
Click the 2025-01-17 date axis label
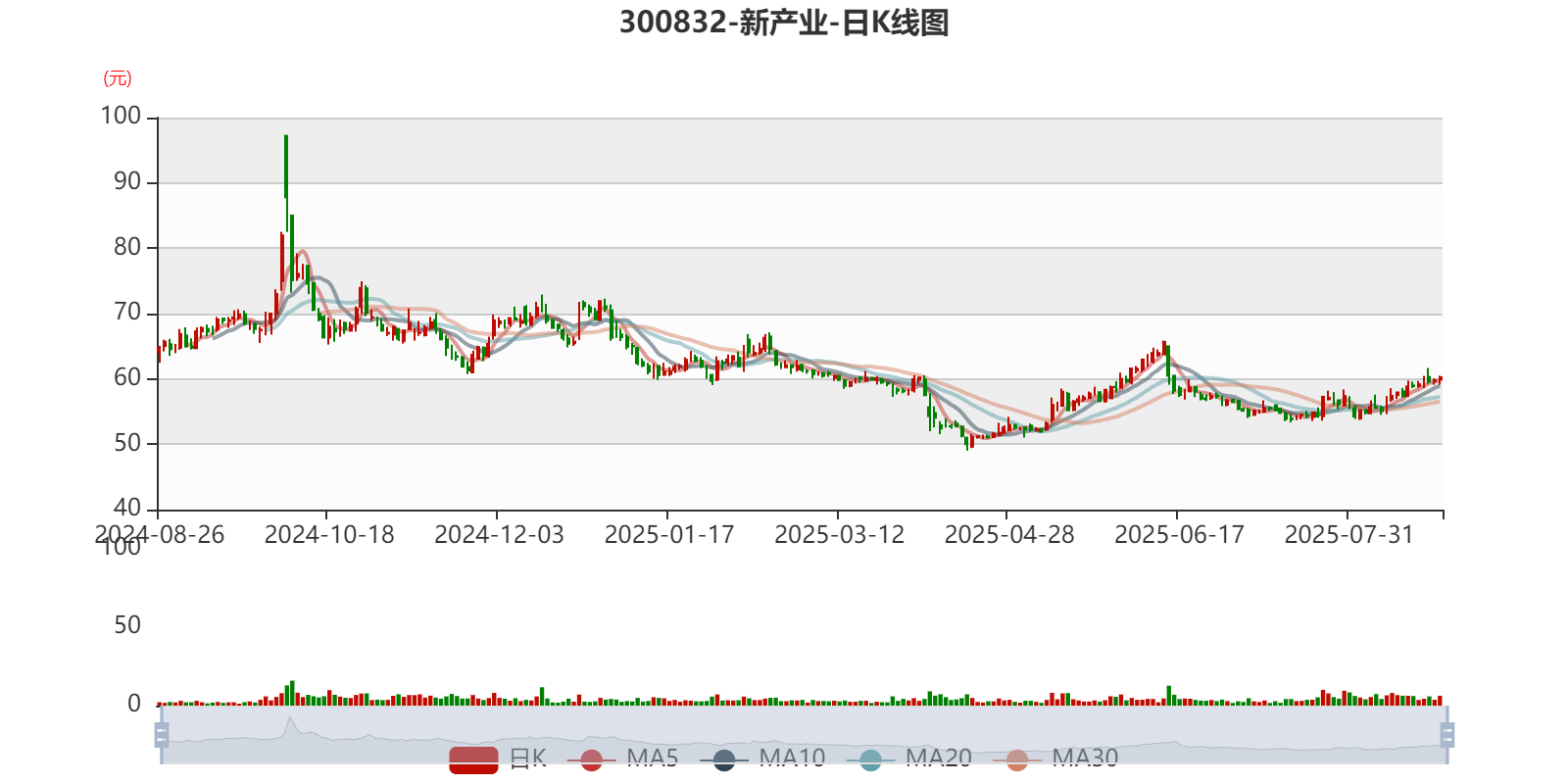[x=669, y=534]
